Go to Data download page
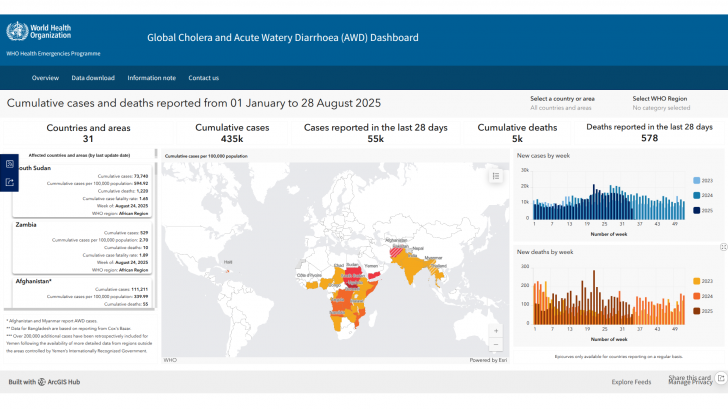This screenshot has width=728, height=409. pyautogui.click(x=93, y=77)
